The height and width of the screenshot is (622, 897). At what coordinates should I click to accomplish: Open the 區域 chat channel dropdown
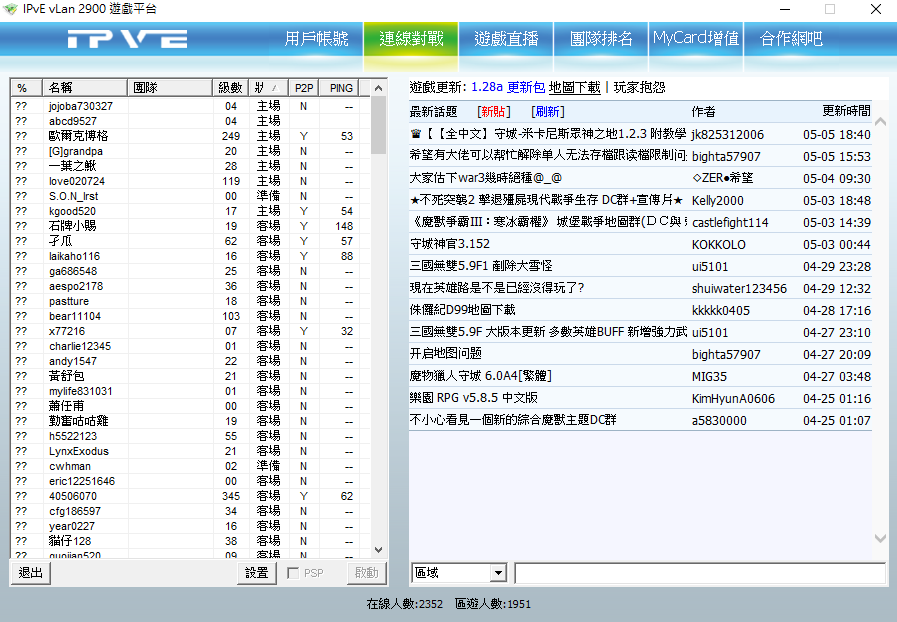coord(498,573)
